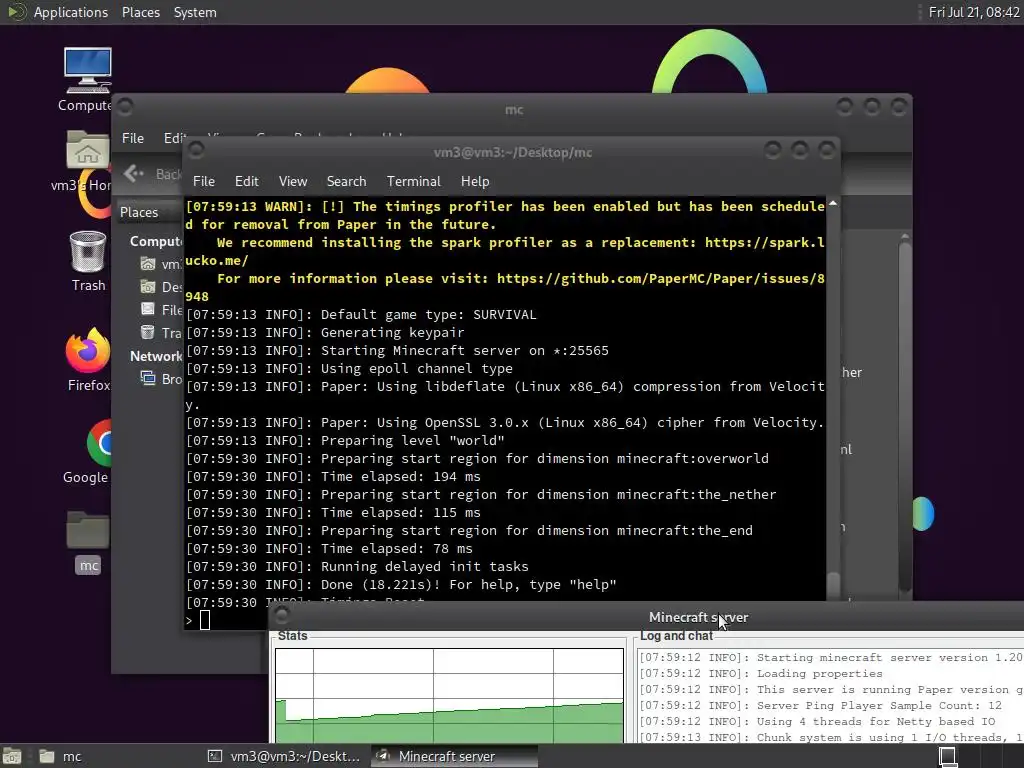Click the mc file manager window menu button
Image resolution: width=1024 pixels, height=768 pixels.
point(125,106)
